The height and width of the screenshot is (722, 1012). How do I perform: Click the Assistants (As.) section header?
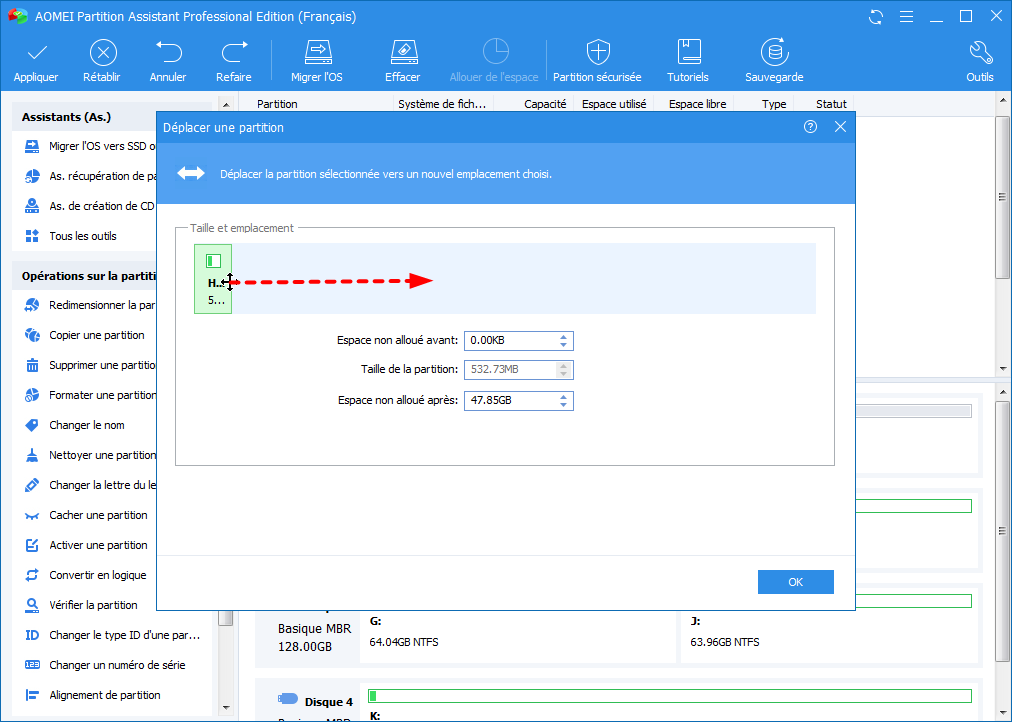(66, 117)
